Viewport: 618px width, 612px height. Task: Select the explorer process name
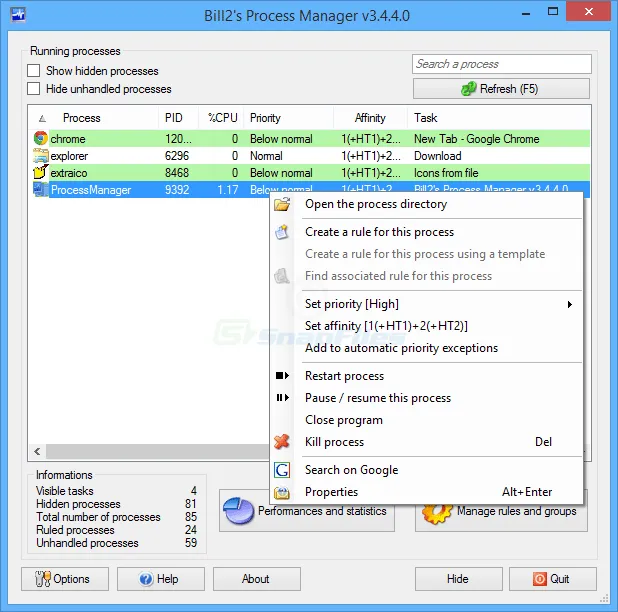tap(69, 156)
